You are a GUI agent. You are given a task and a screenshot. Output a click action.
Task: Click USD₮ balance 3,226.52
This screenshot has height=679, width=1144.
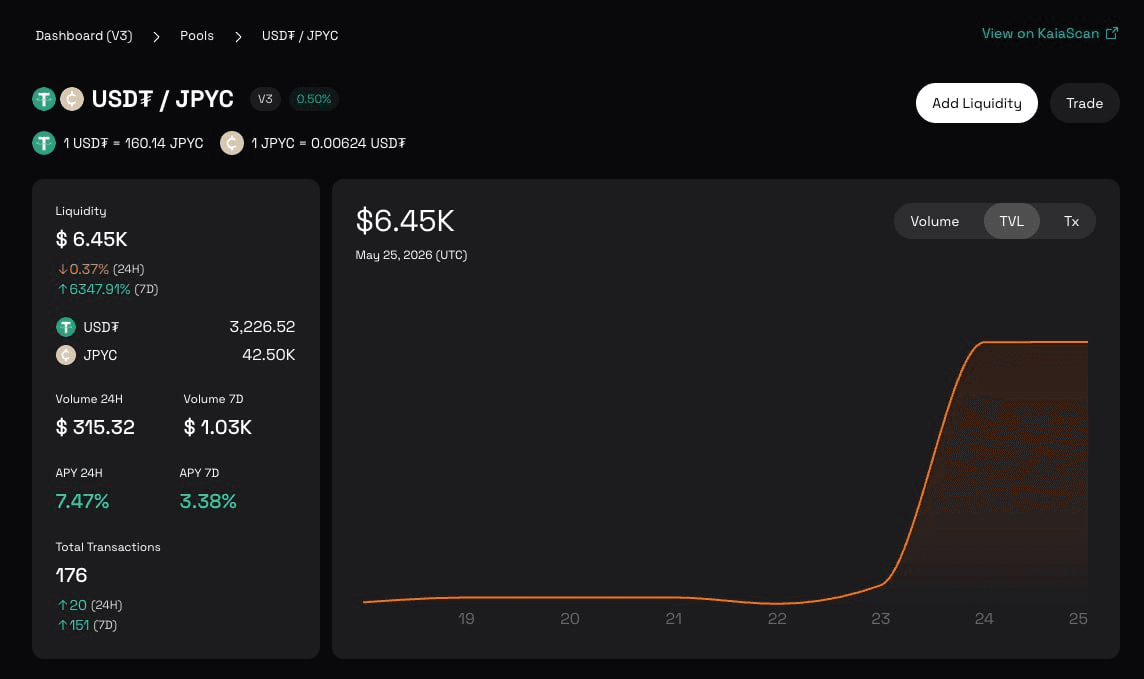pos(262,327)
